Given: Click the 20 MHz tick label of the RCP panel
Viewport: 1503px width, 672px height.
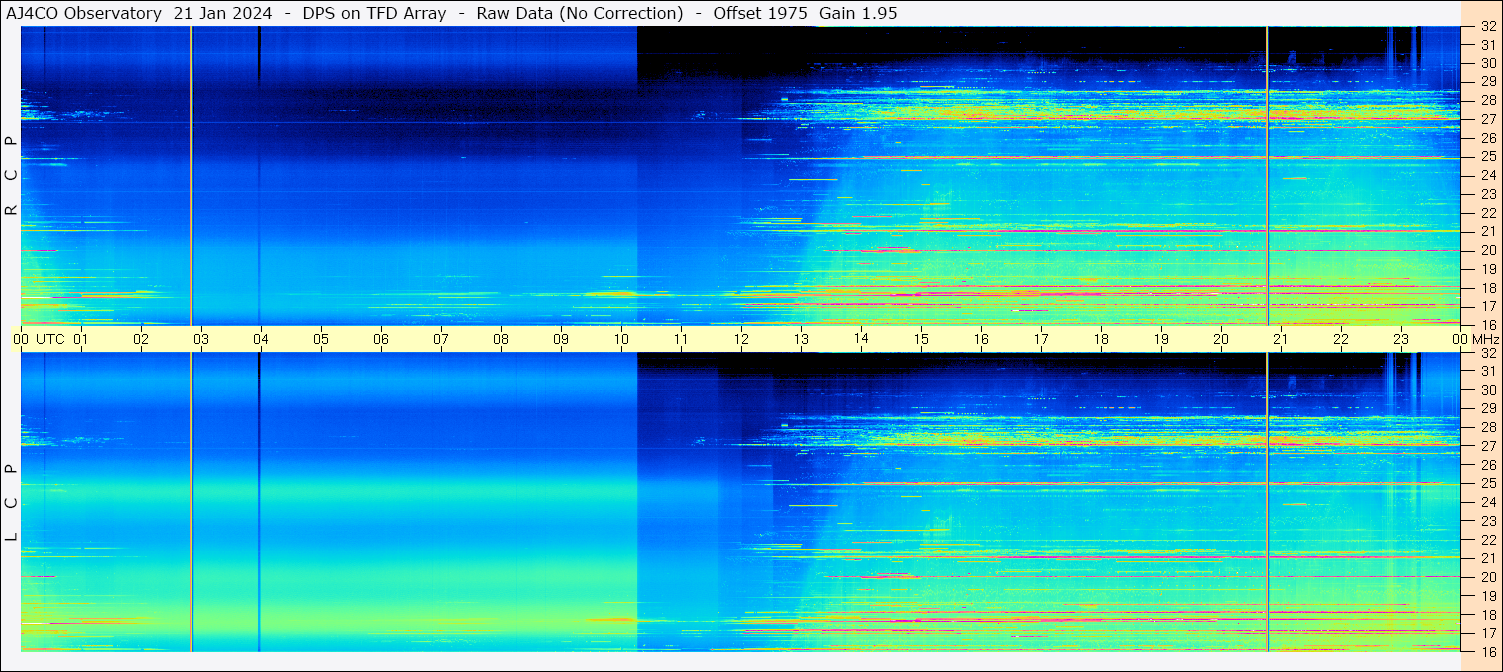Looking at the screenshot, I should tap(1487, 250).
